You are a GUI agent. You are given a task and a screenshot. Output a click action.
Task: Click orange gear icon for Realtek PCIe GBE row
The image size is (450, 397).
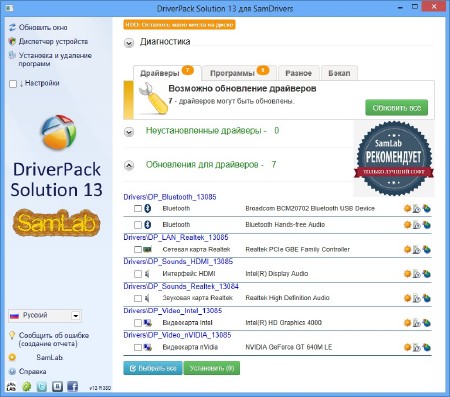[x=407, y=249]
